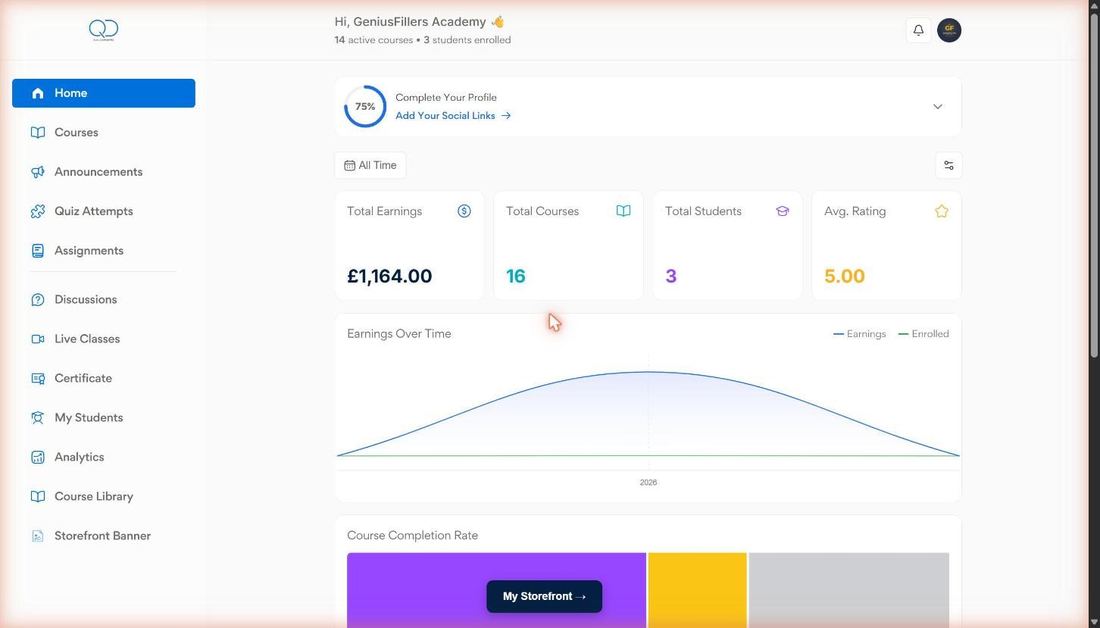The height and width of the screenshot is (628, 1100).
Task: Open Live Classes in sidebar
Action: (x=104, y=339)
